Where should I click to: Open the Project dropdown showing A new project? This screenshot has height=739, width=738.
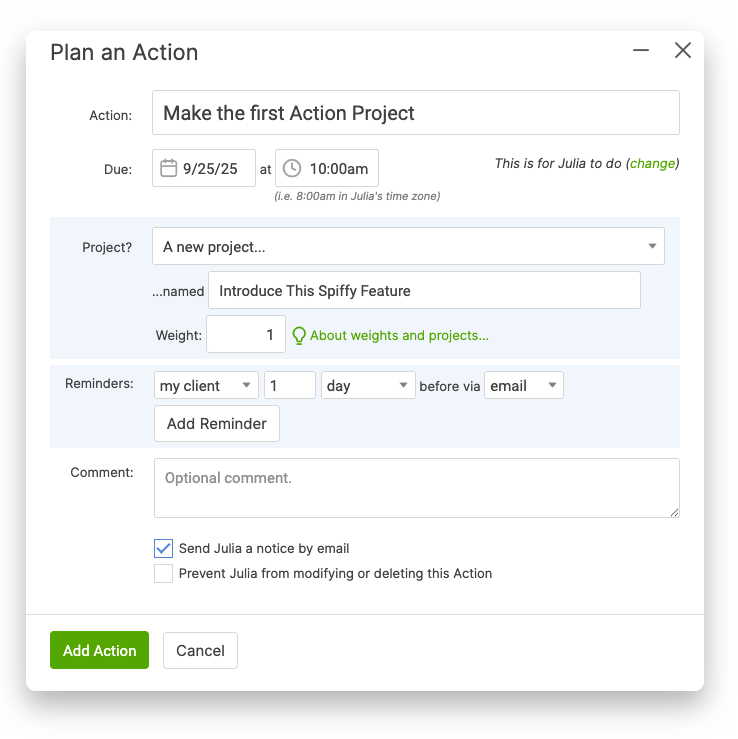tap(408, 246)
